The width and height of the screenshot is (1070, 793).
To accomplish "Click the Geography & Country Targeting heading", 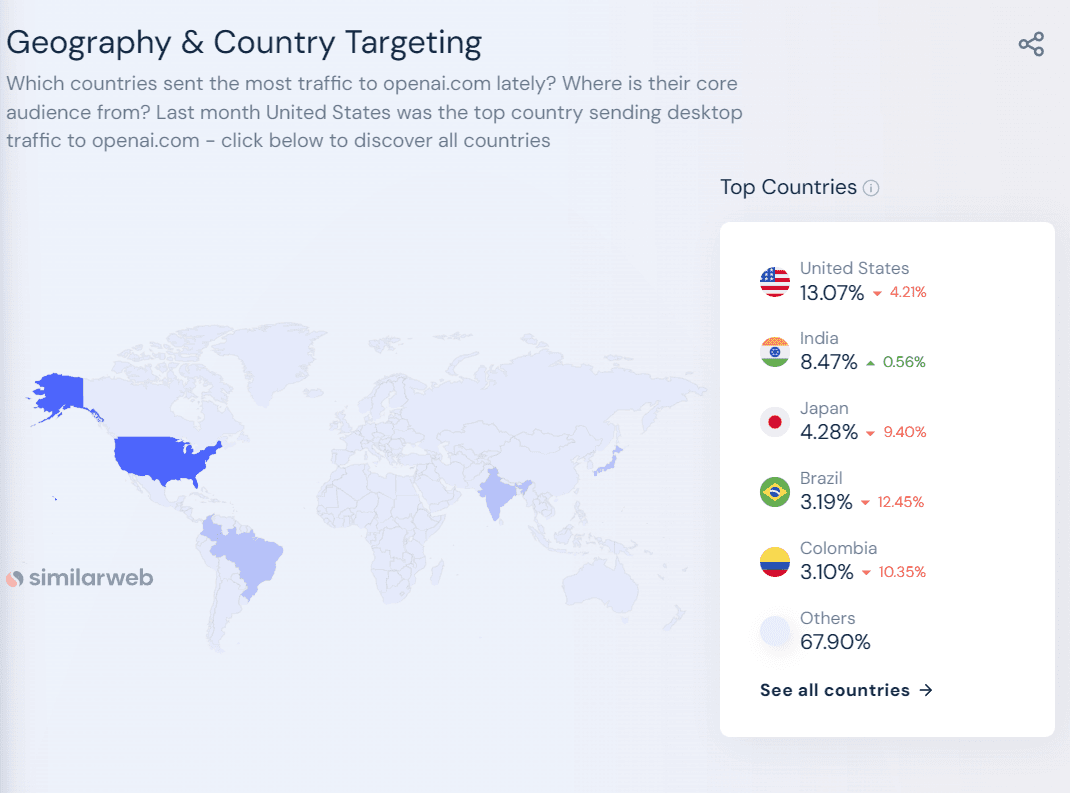I will (x=244, y=43).
